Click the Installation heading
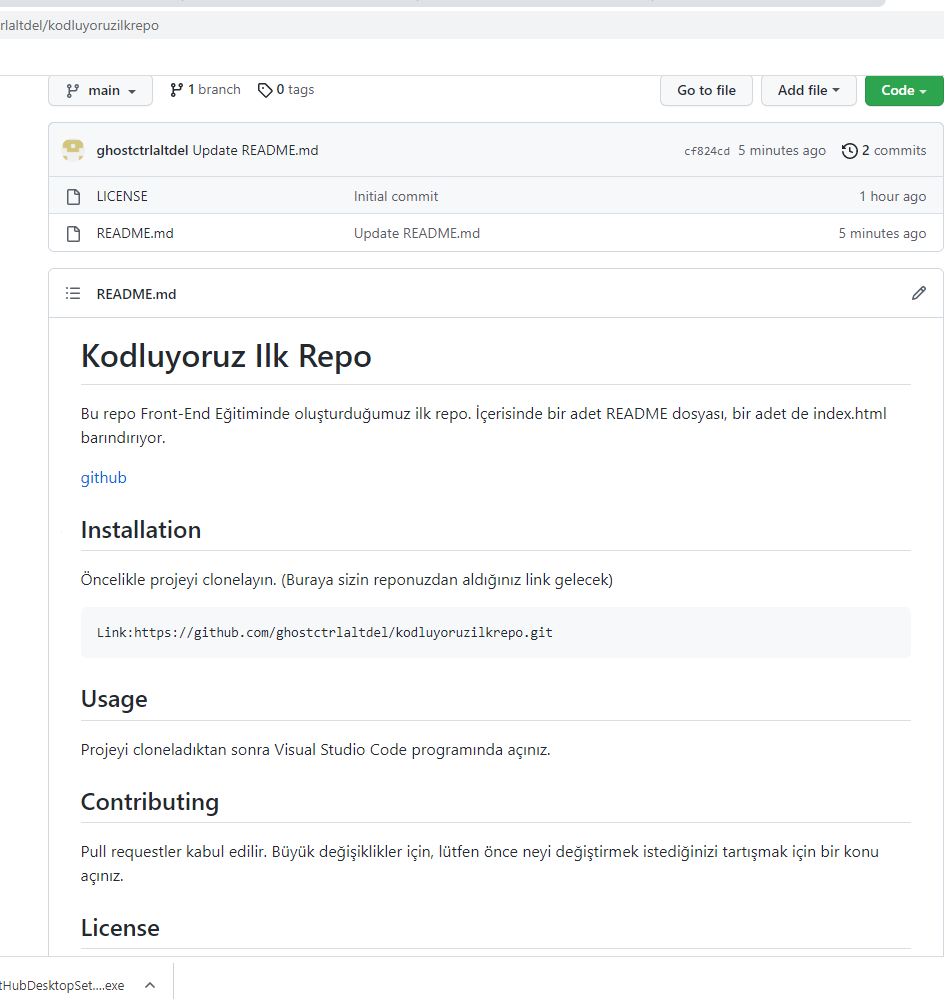Image resolution: width=944 pixels, height=999 pixels. (x=141, y=530)
